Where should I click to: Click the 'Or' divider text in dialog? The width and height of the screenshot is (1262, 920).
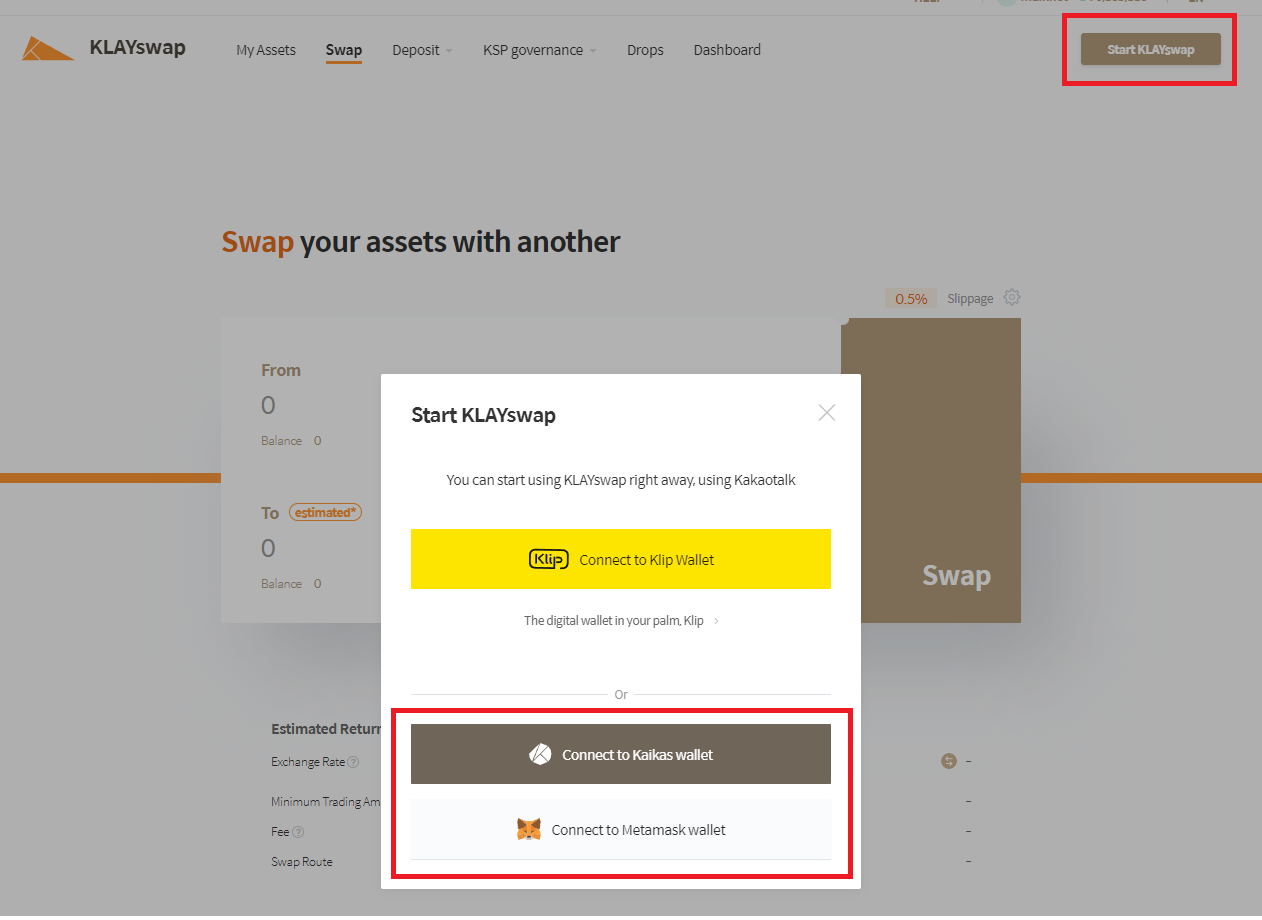click(621, 694)
